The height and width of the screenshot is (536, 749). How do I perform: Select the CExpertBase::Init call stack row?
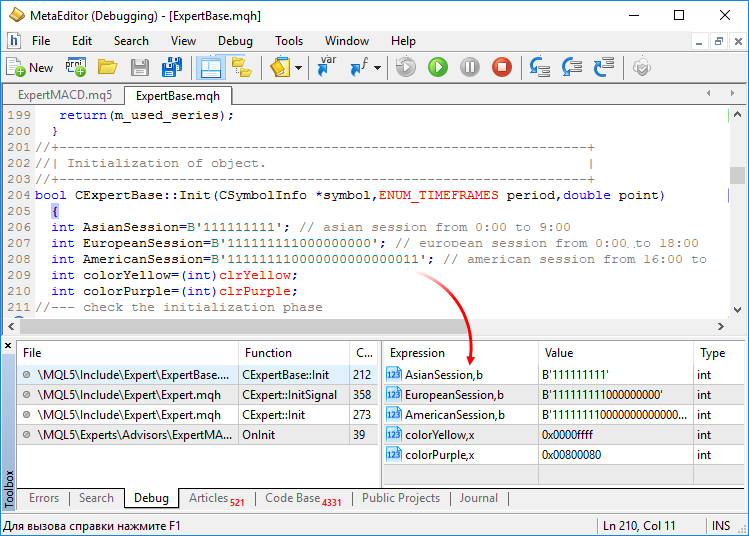coord(199,375)
